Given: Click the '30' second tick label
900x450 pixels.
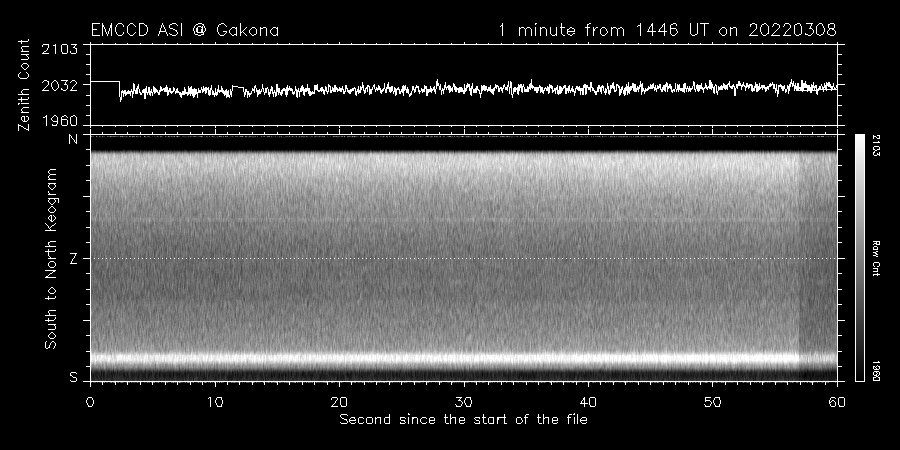Looking at the screenshot, I should point(464,402).
